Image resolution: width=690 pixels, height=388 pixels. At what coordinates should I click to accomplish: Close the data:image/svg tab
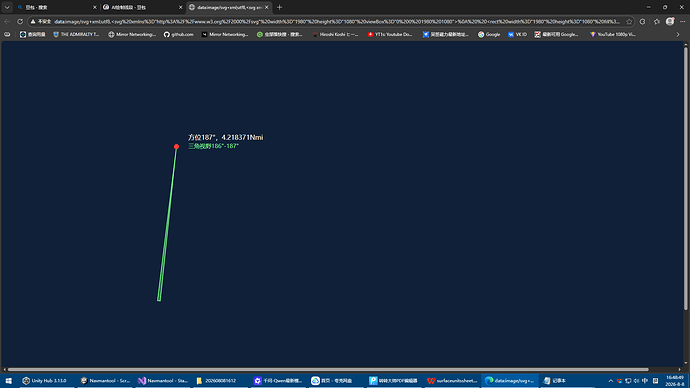click(267, 7)
